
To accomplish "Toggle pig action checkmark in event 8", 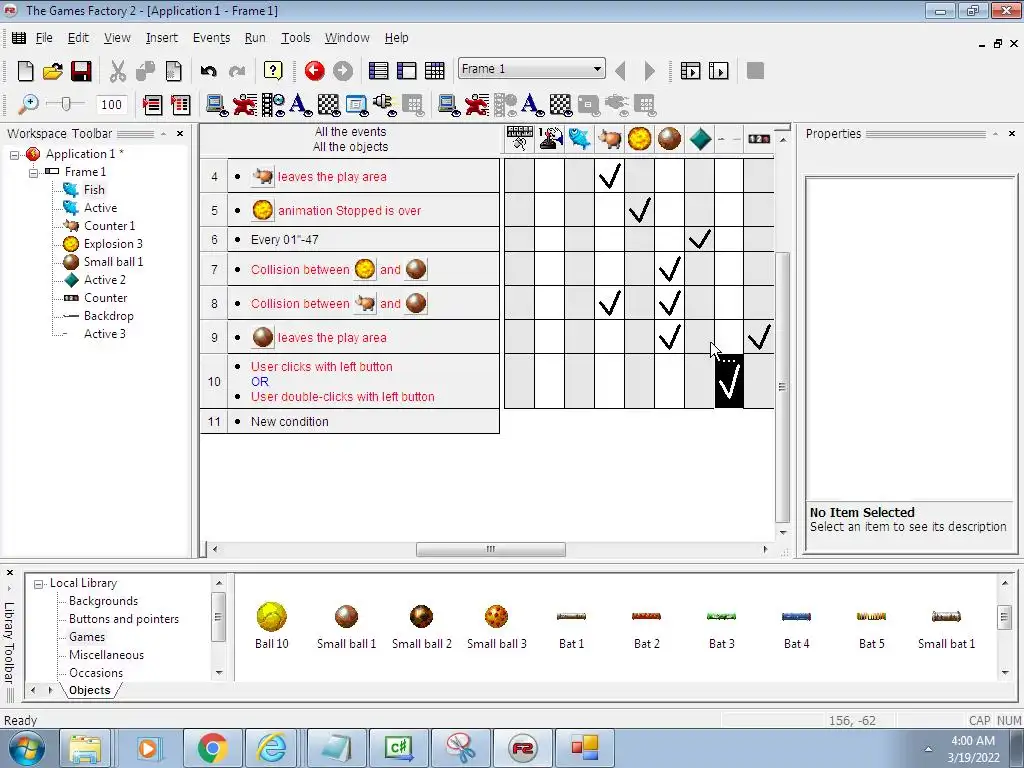I will pyautogui.click(x=609, y=303).
